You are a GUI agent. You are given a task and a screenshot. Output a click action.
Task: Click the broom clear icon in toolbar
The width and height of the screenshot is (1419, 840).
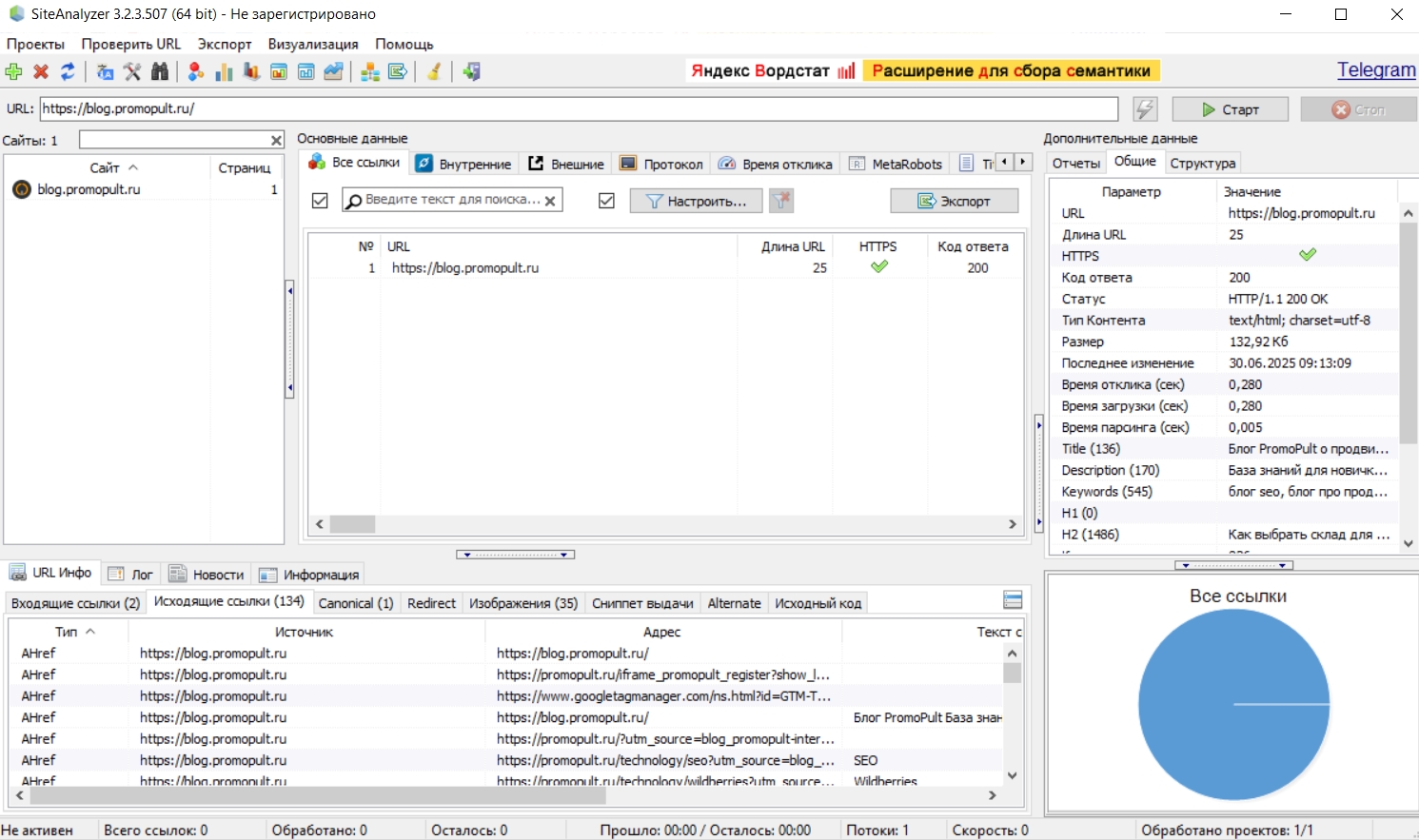pyautogui.click(x=434, y=71)
